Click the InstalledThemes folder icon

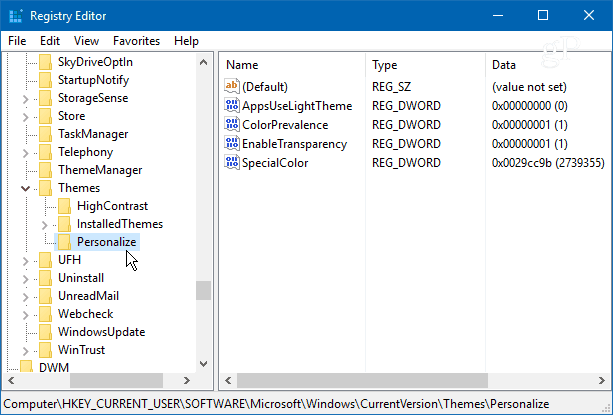point(64,224)
